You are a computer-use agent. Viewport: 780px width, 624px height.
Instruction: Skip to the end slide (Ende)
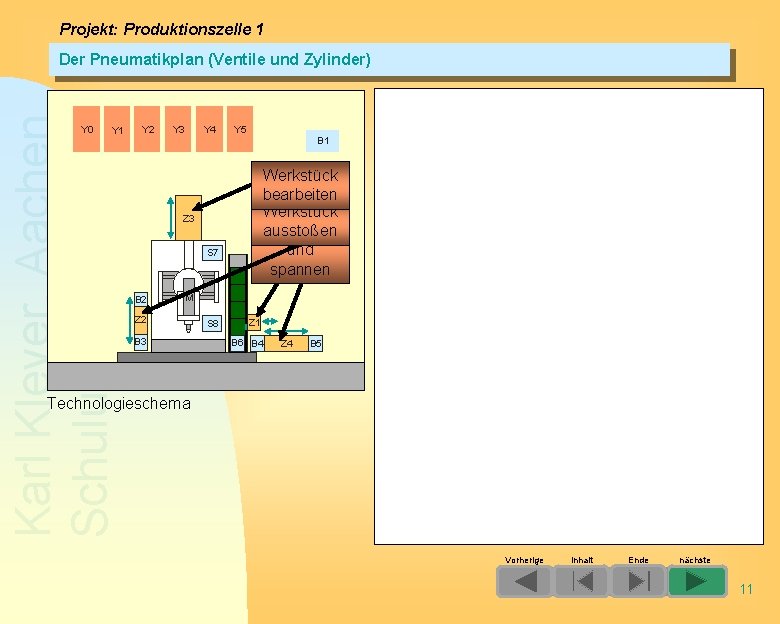pyautogui.click(x=638, y=581)
